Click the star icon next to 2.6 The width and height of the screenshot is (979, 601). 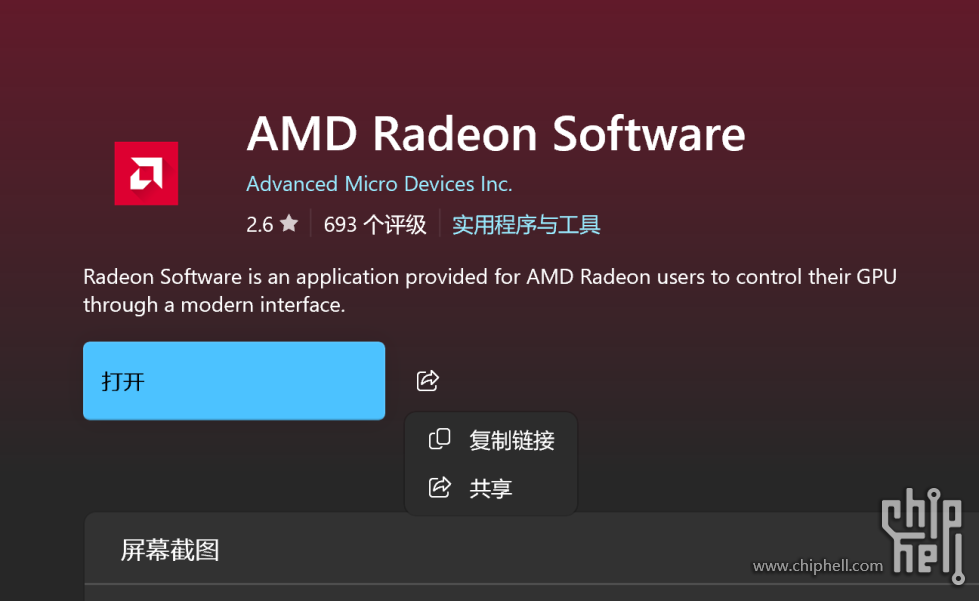(289, 224)
